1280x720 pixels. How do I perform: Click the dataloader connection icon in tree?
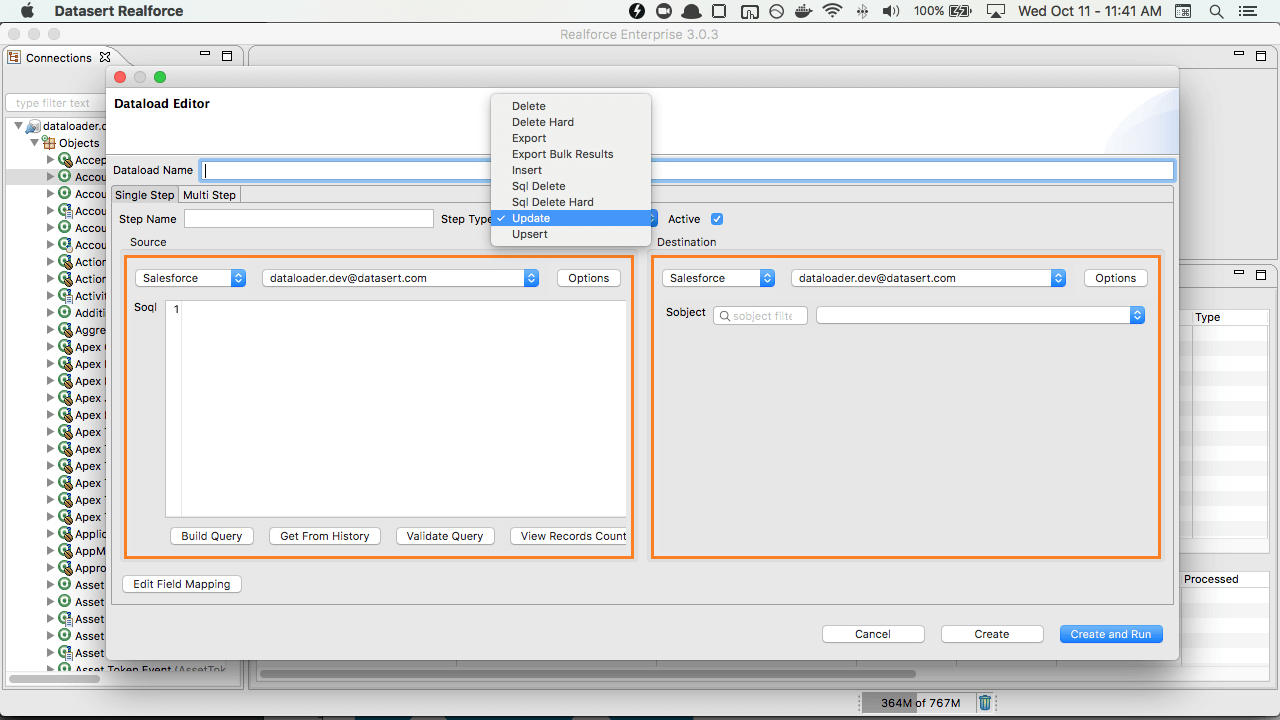(x=33, y=126)
